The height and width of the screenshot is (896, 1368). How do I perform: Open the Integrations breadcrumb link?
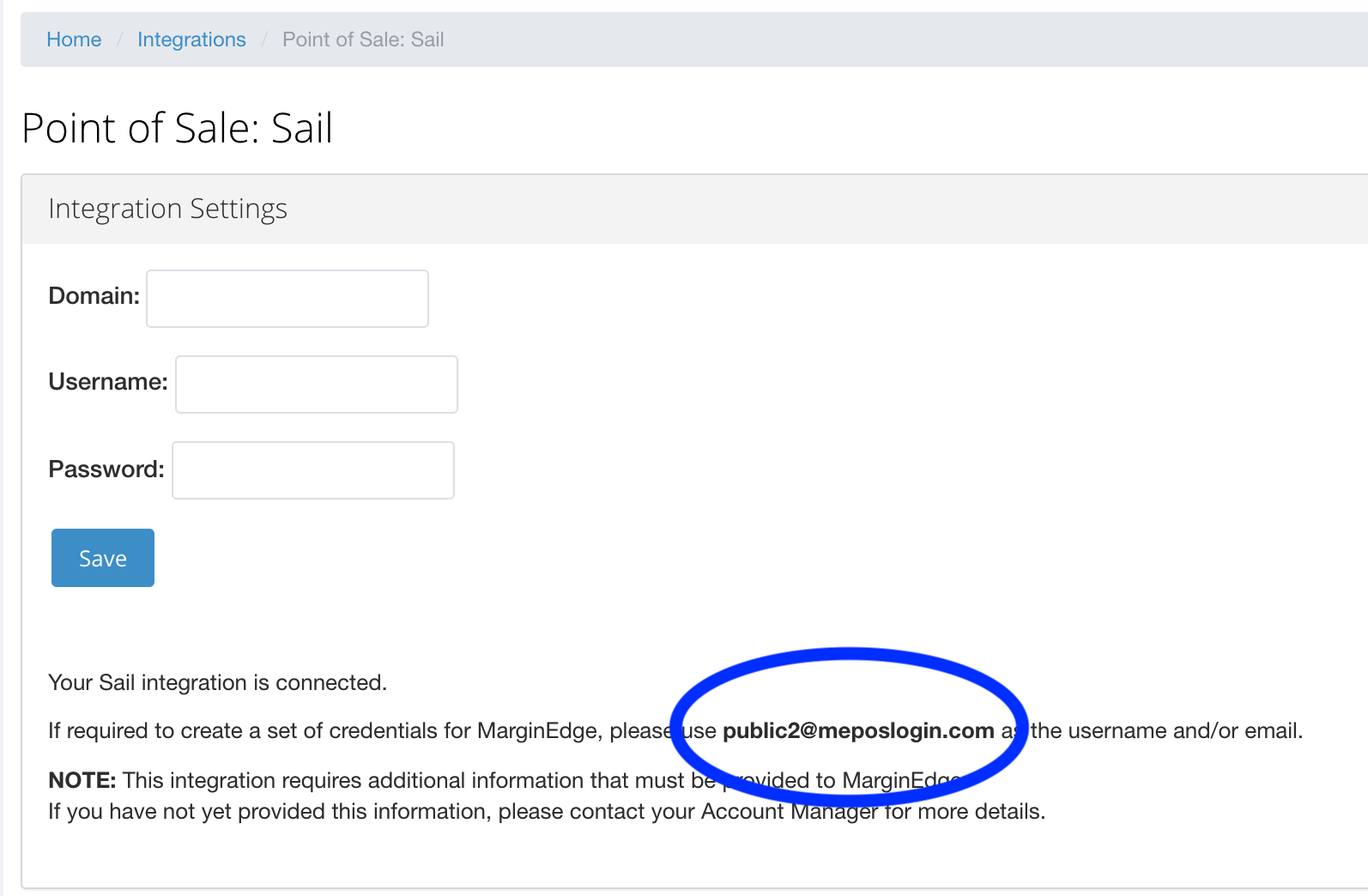pyautogui.click(x=191, y=39)
